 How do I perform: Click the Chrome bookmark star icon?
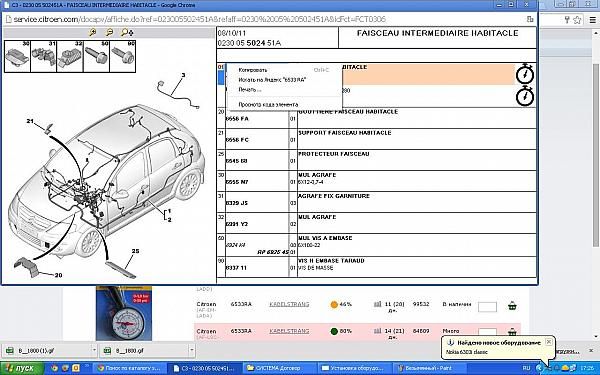[577, 20]
